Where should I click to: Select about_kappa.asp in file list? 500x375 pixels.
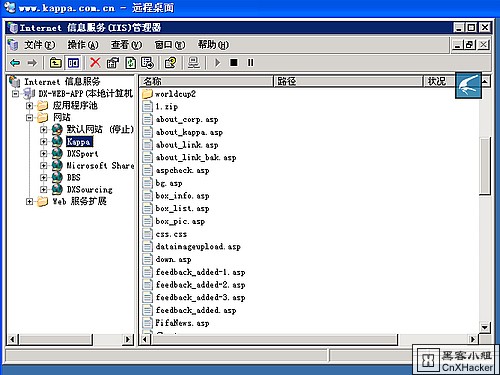189,132
